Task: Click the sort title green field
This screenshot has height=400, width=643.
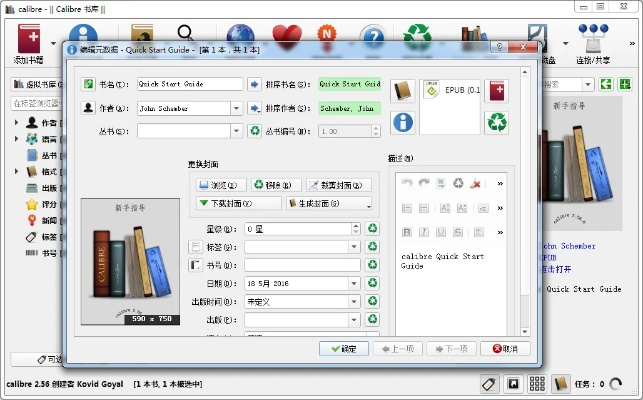Action: (350, 84)
